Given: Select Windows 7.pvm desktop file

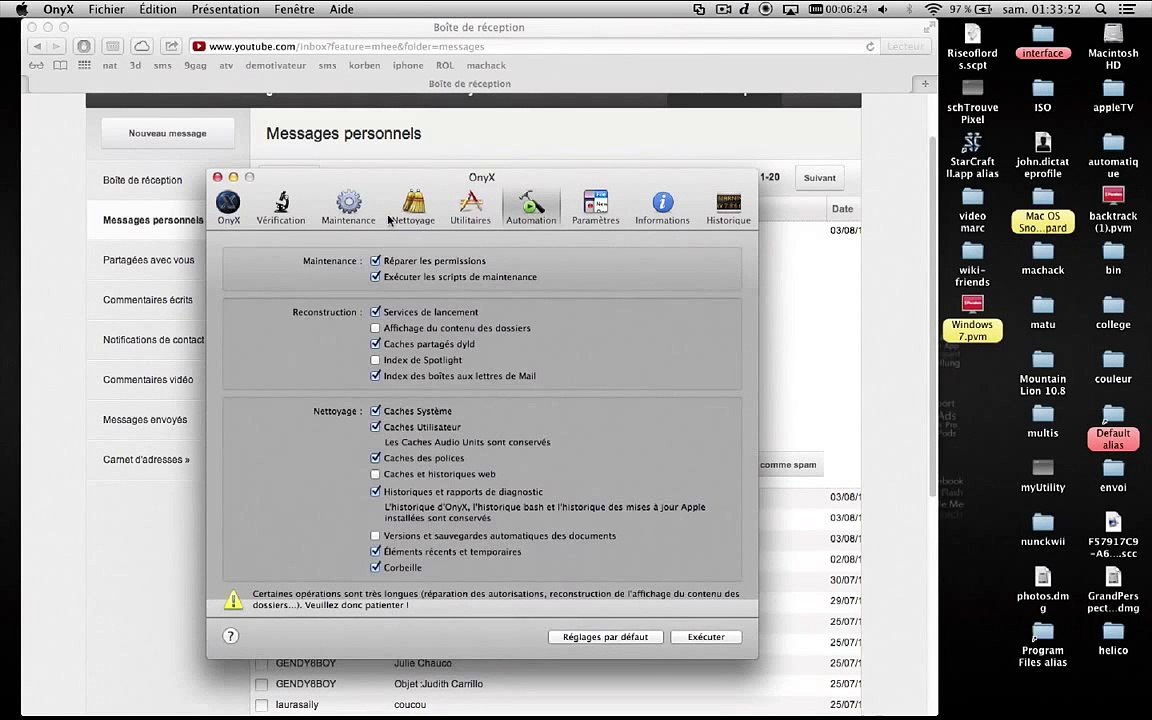Looking at the screenshot, I should coord(972,318).
